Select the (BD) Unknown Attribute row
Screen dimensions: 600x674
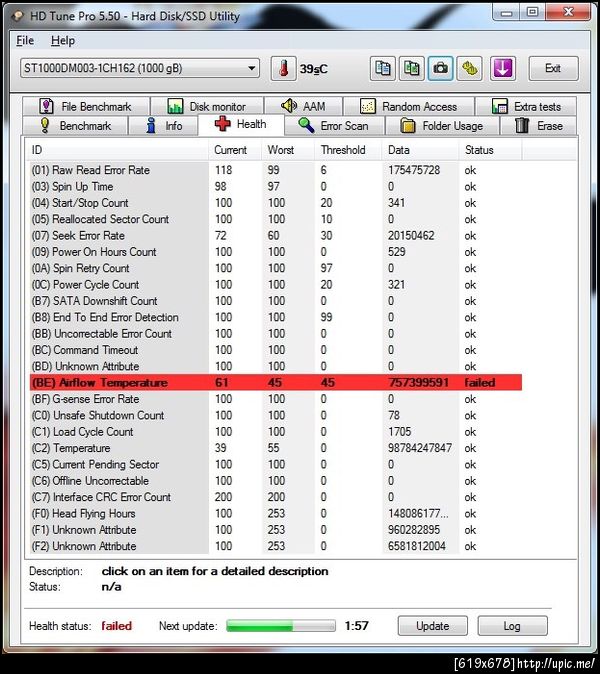(x=276, y=366)
